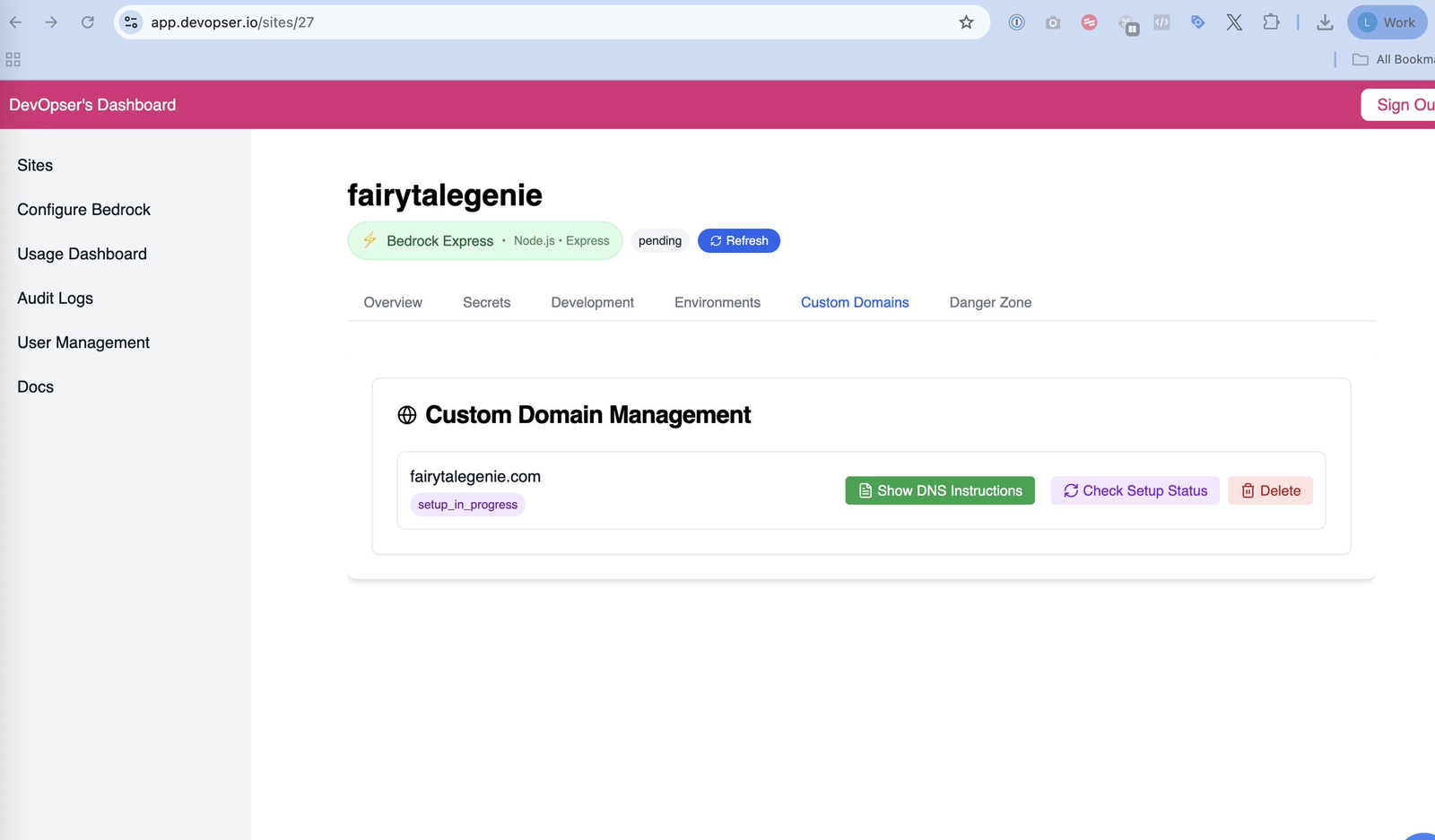Open User Management in the sidebar
The image size is (1435, 840).
(x=83, y=342)
